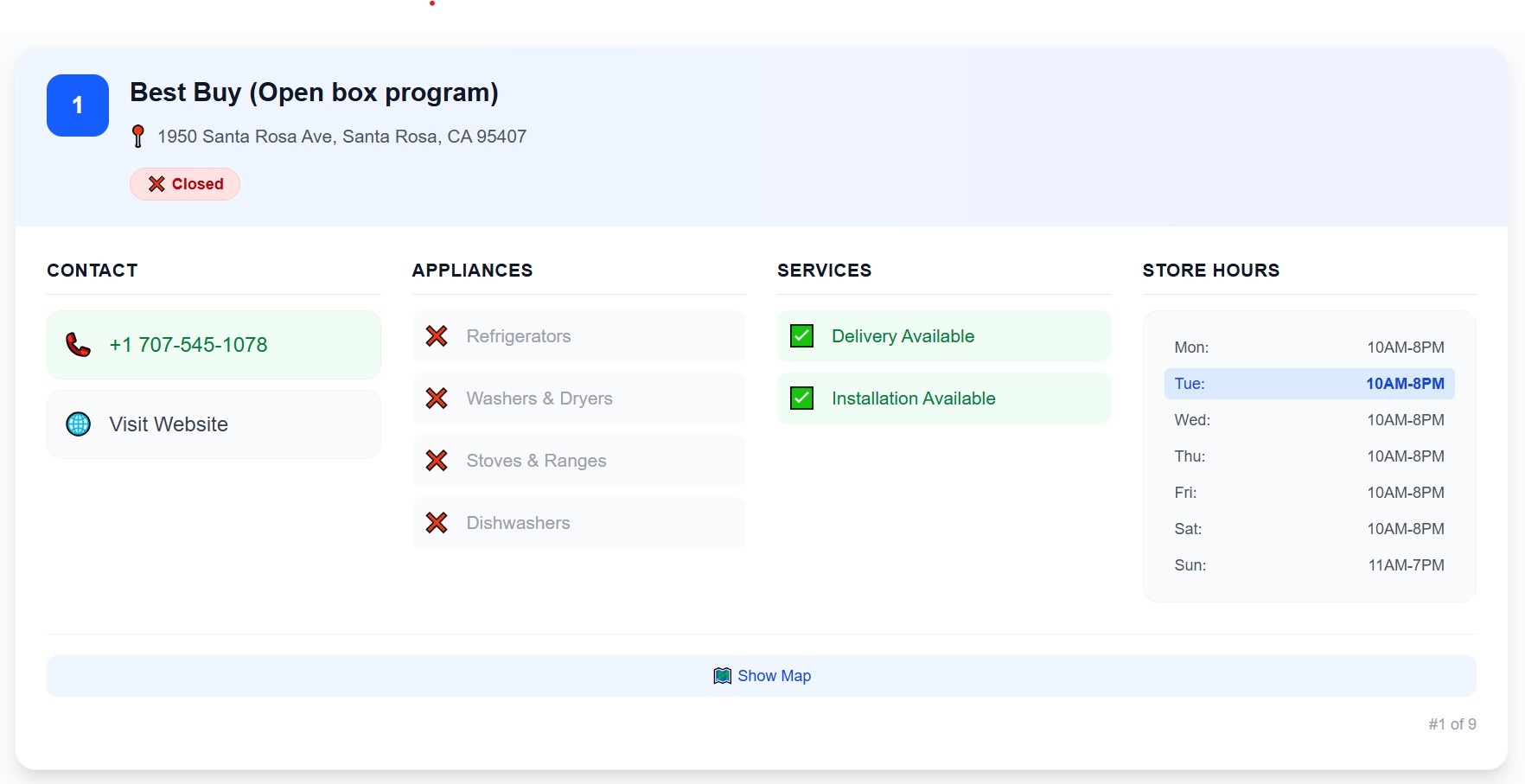Click the red X beside Refrigerators
Image resolution: width=1525 pixels, height=784 pixels.
(x=437, y=336)
